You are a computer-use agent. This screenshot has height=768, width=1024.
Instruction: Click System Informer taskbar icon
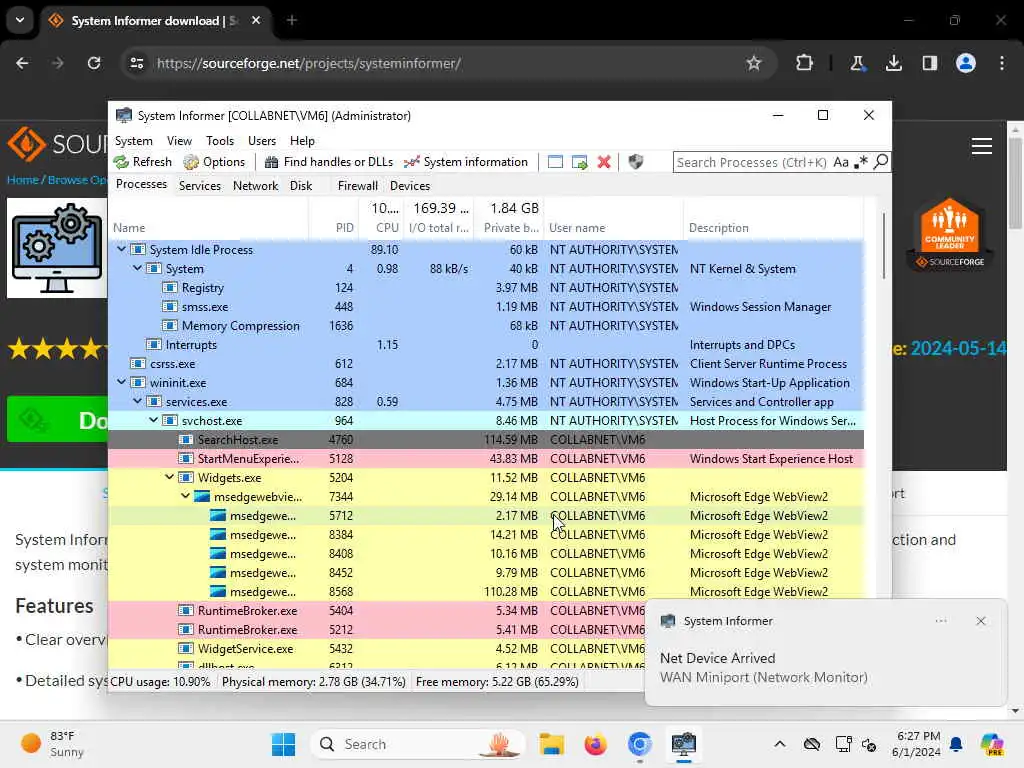coord(683,744)
